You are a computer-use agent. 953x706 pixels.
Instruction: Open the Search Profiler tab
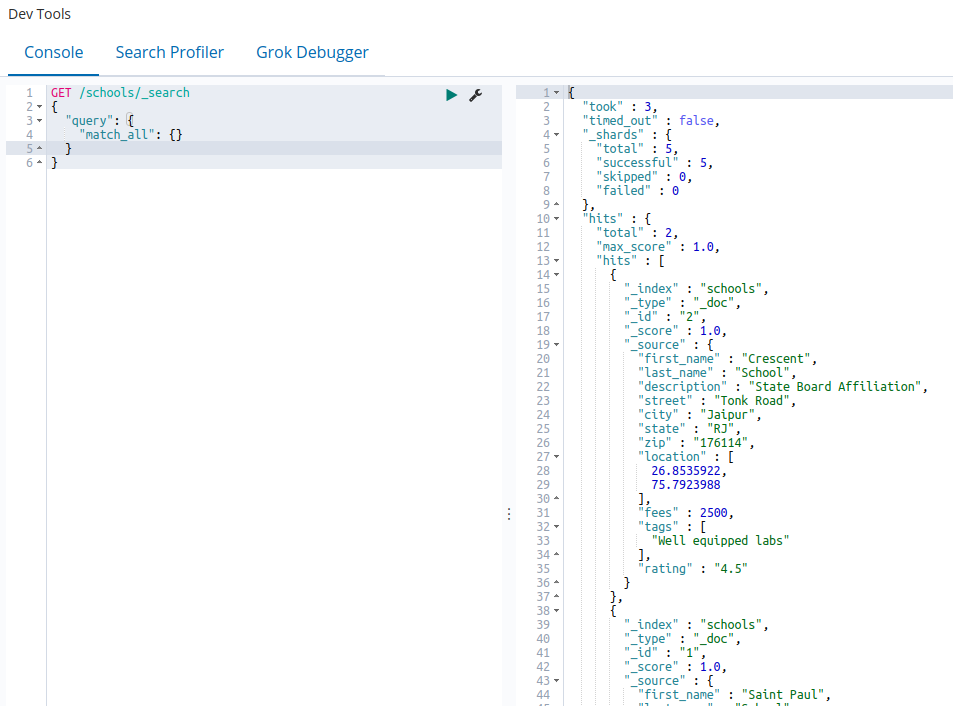(170, 52)
